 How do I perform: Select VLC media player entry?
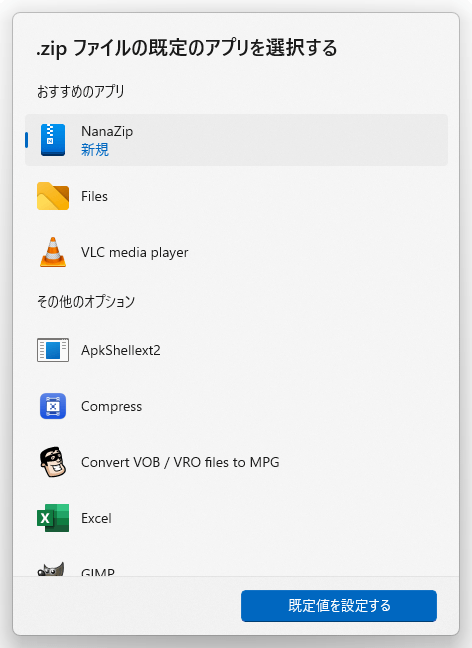point(236,252)
